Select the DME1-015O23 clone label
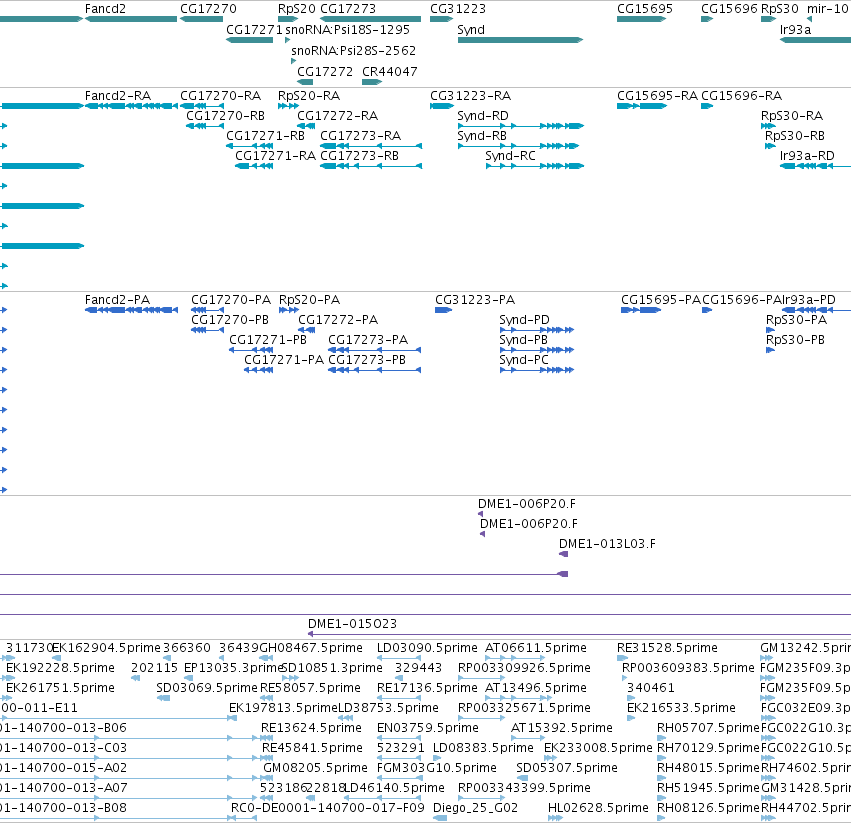Image resolution: width=851 pixels, height=823 pixels. click(x=352, y=624)
